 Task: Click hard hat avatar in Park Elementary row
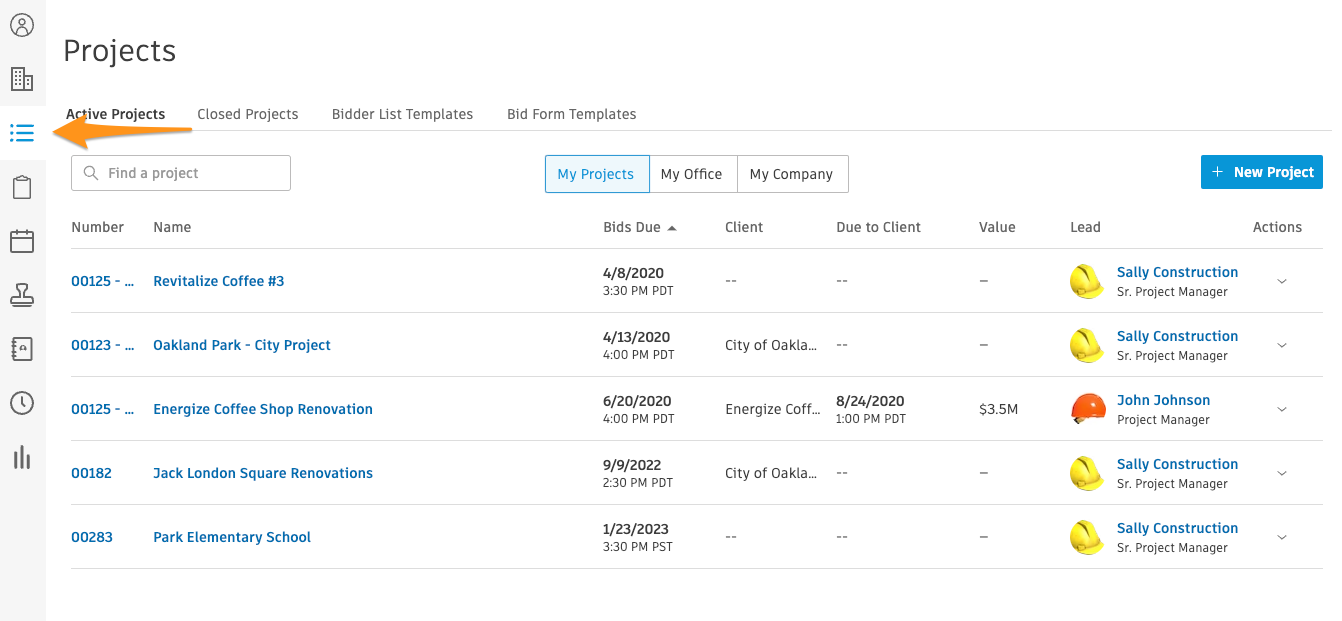point(1086,537)
